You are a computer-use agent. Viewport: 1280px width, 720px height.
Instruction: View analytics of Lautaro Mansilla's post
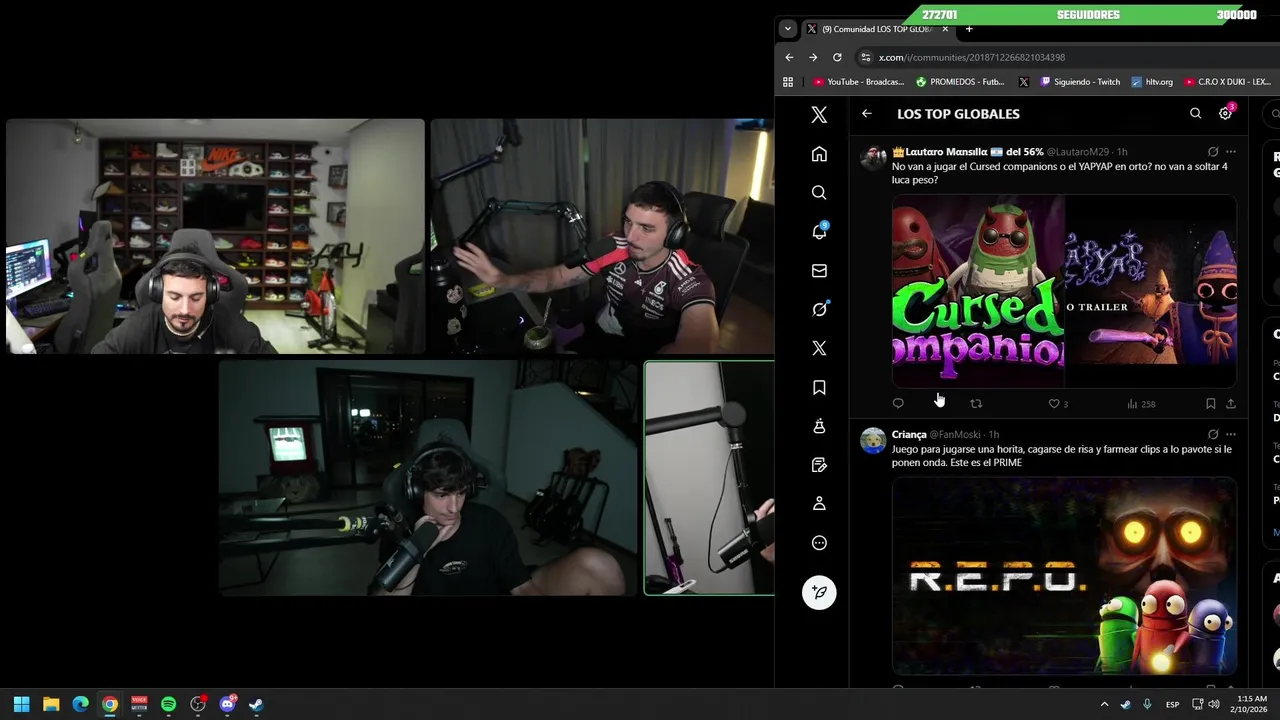(x=1141, y=404)
